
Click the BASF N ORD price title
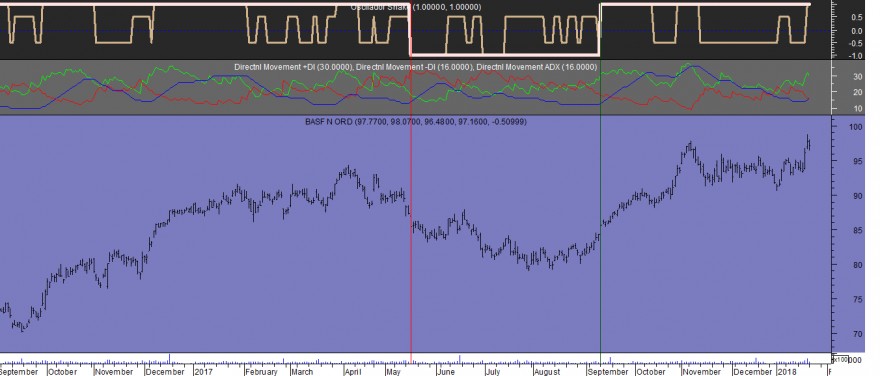[415, 121]
